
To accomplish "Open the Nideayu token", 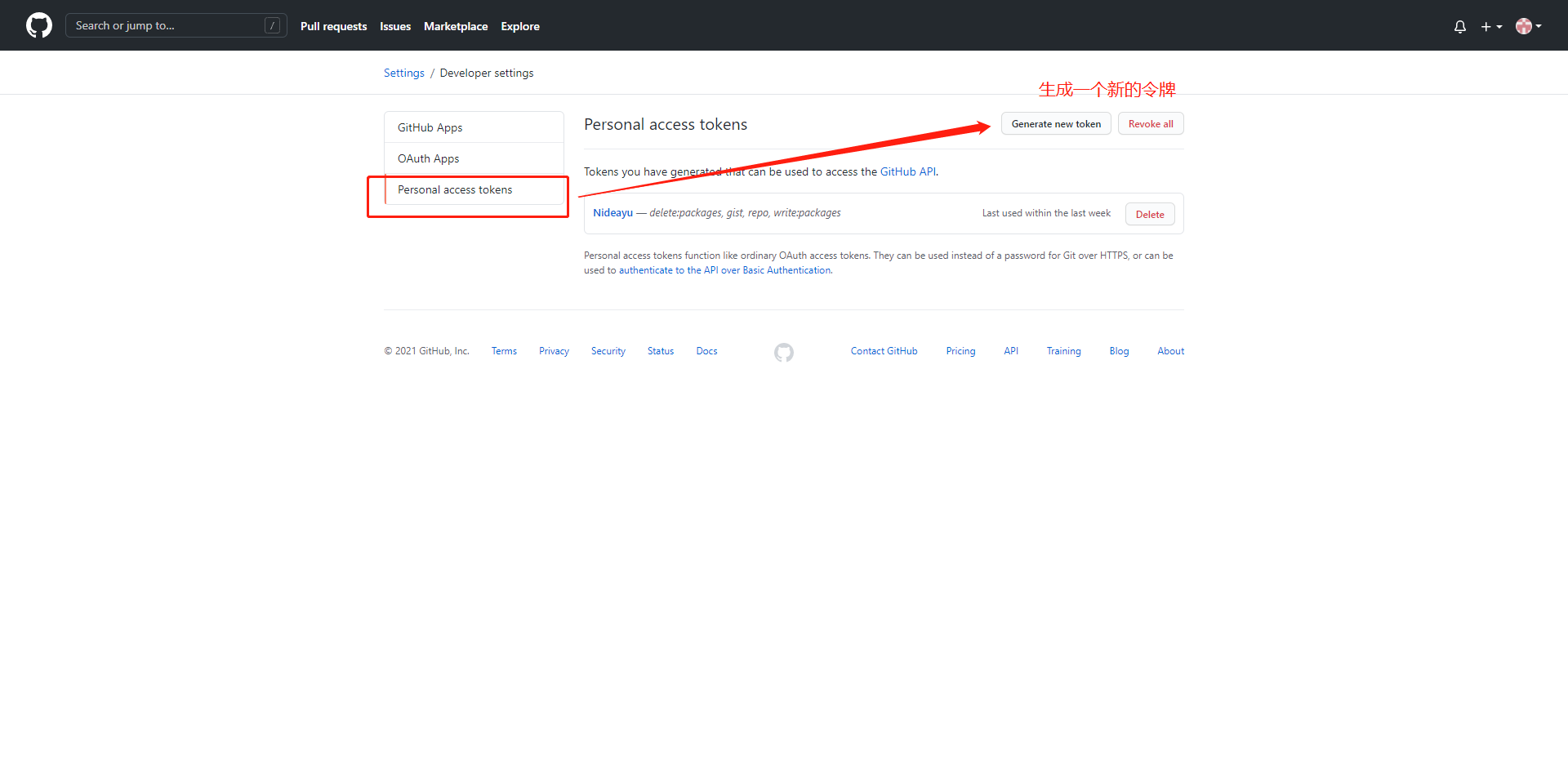I will tap(613, 213).
